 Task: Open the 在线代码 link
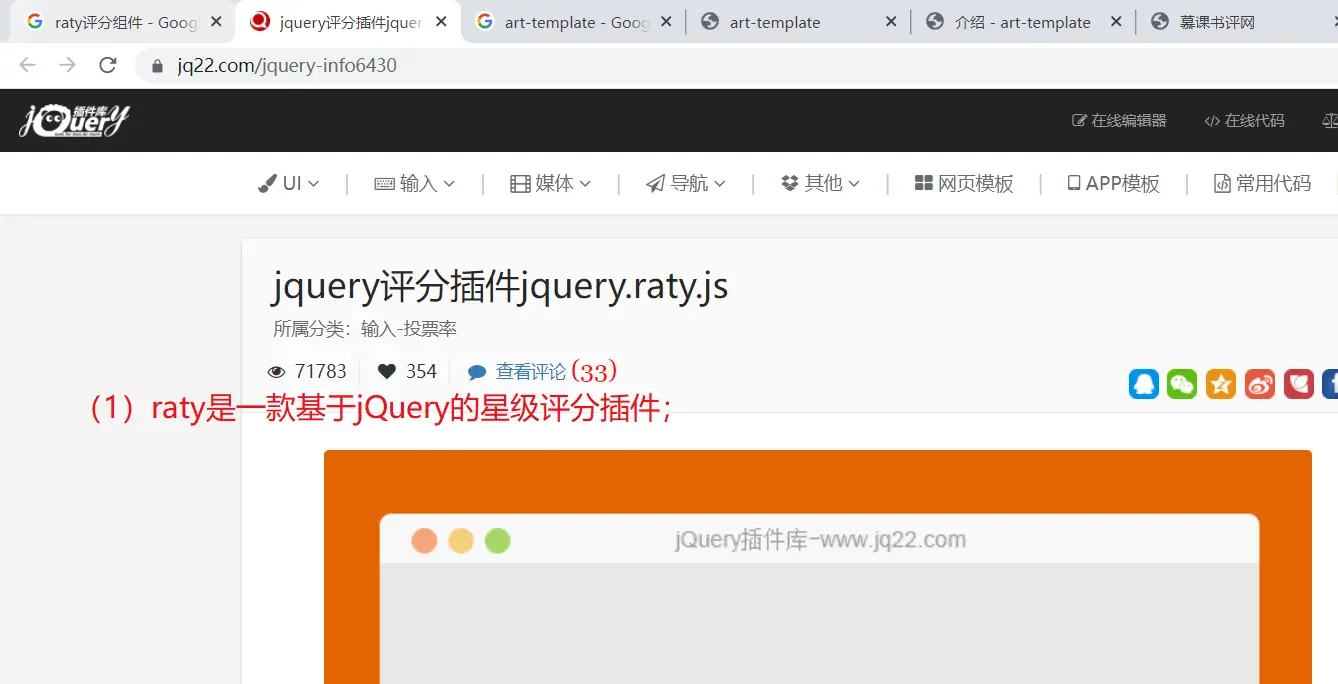[1244, 121]
